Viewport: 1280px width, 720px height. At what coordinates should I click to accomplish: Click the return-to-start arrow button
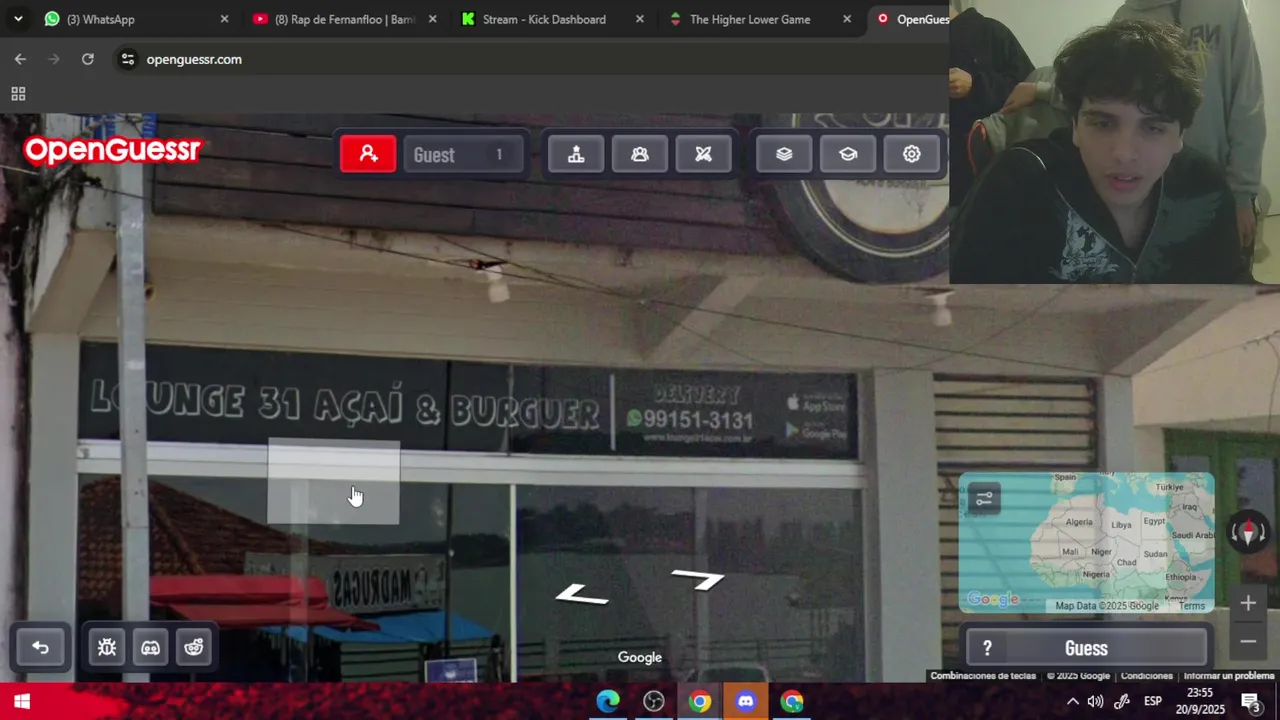pyautogui.click(x=40, y=648)
